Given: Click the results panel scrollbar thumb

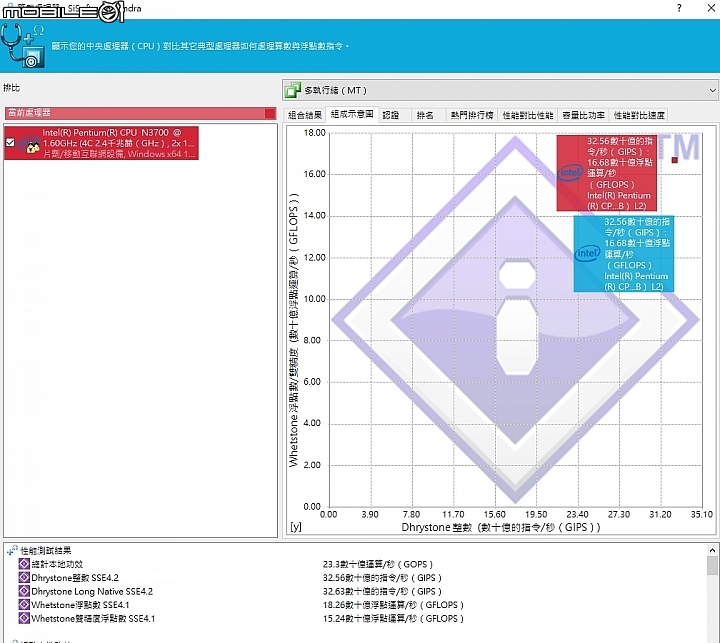Looking at the screenshot, I should click(x=712, y=565).
